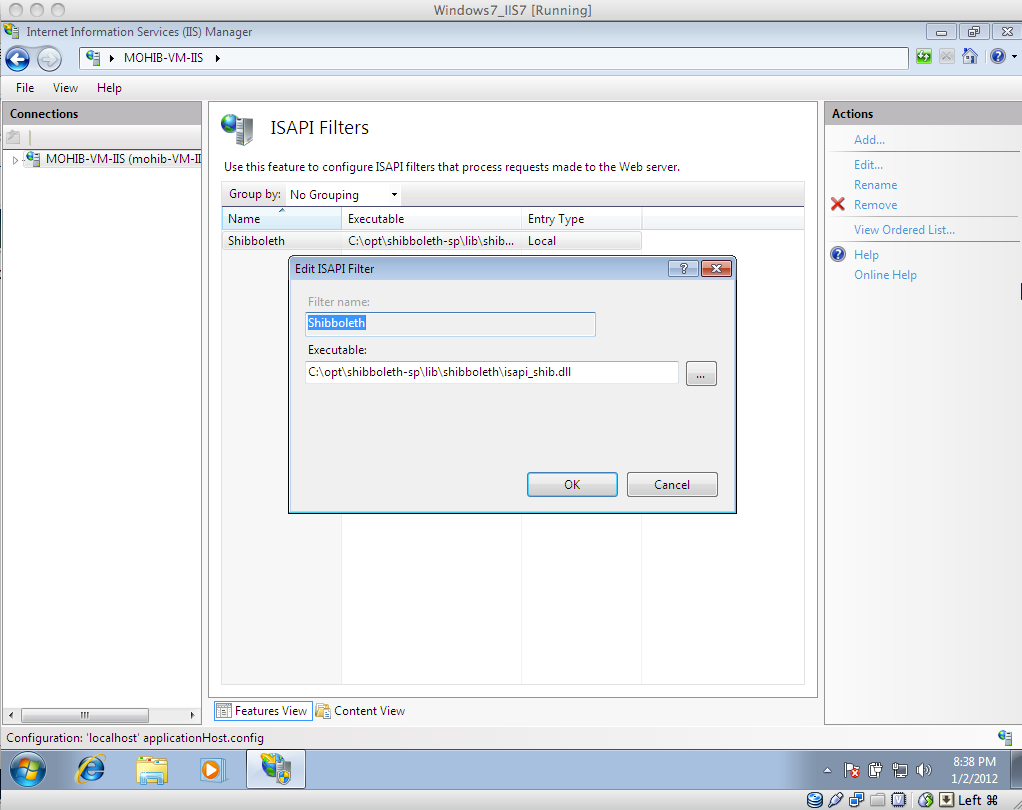Viewport: 1022px width, 810px height.
Task: Open the Group by No Grouping dropdown
Action: click(x=343, y=195)
